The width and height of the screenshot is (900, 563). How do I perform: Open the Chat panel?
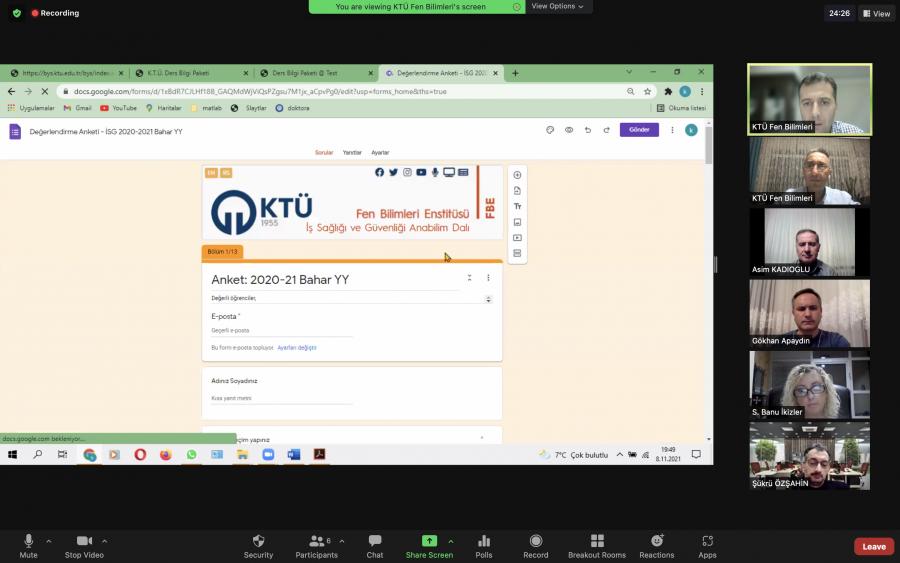click(x=375, y=546)
